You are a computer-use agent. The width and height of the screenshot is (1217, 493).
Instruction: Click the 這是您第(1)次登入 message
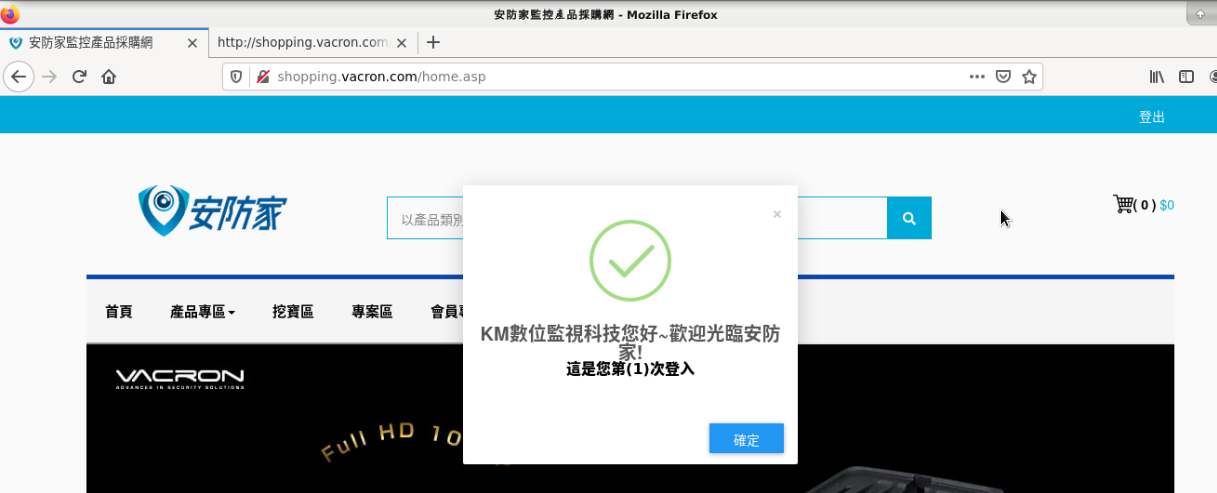630,369
